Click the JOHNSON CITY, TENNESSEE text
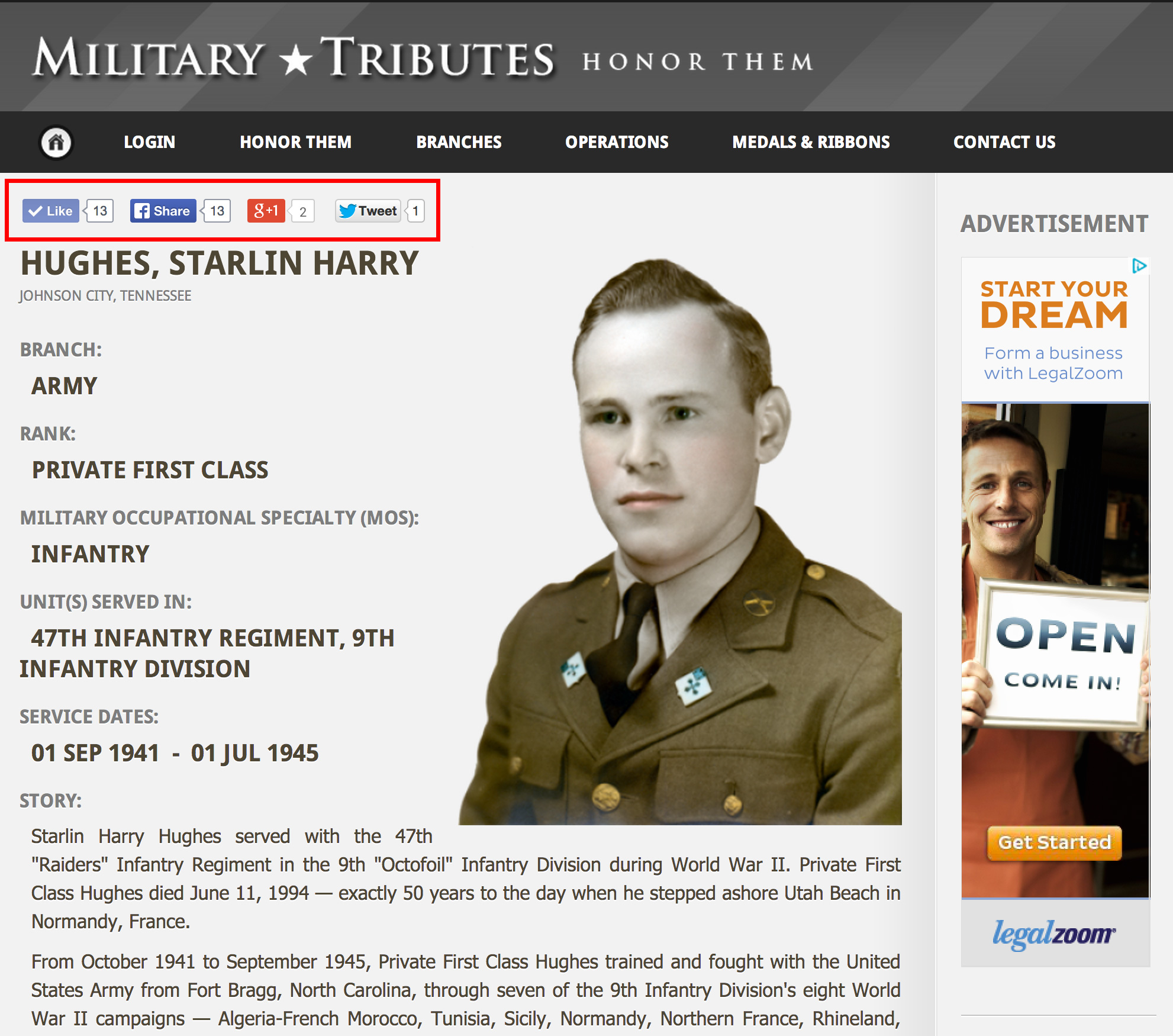The width and height of the screenshot is (1173, 1036). (x=105, y=295)
